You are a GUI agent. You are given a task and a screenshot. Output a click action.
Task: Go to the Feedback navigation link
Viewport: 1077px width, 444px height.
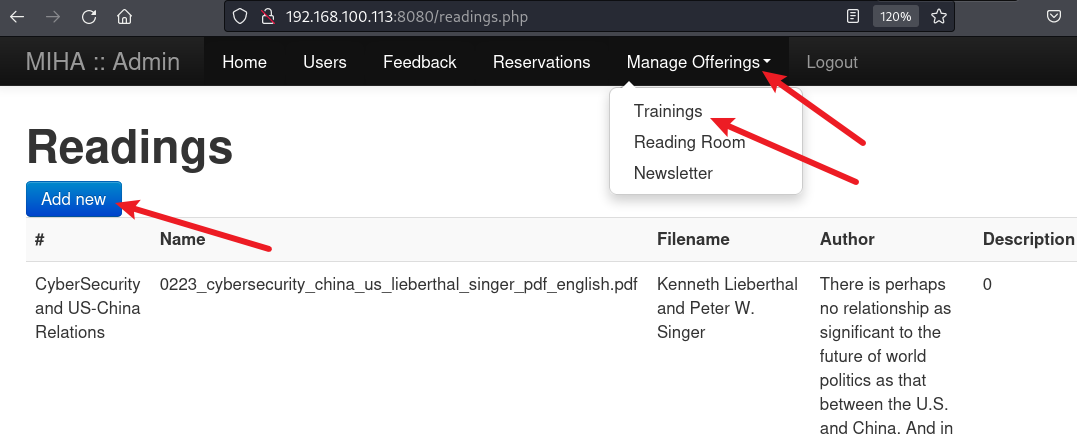click(419, 62)
